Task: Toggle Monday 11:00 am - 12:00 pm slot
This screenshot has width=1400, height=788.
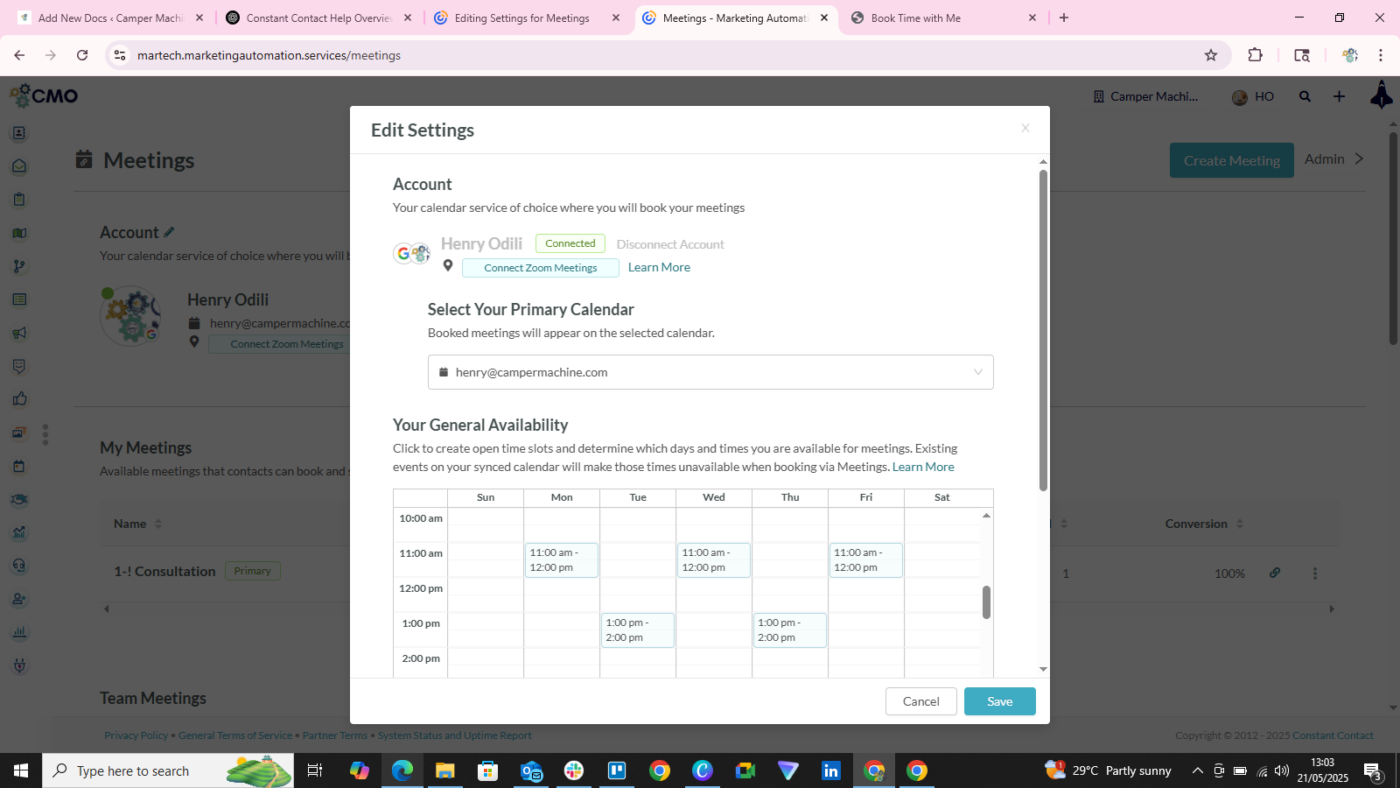Action: [561, 560]
